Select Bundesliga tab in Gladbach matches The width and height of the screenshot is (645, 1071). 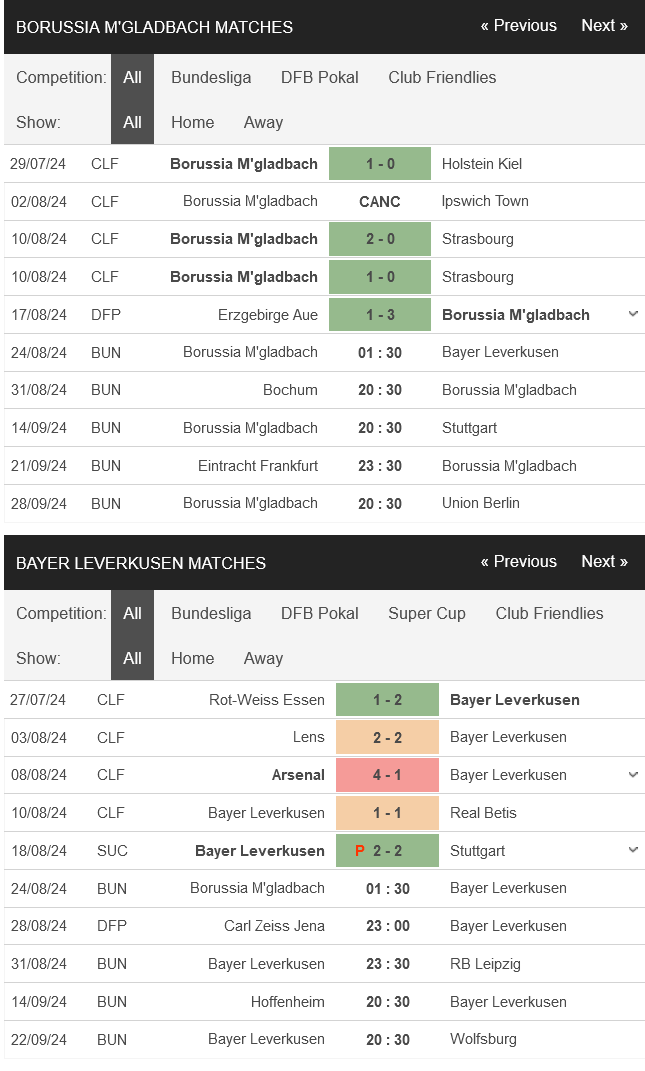(211, 77)
